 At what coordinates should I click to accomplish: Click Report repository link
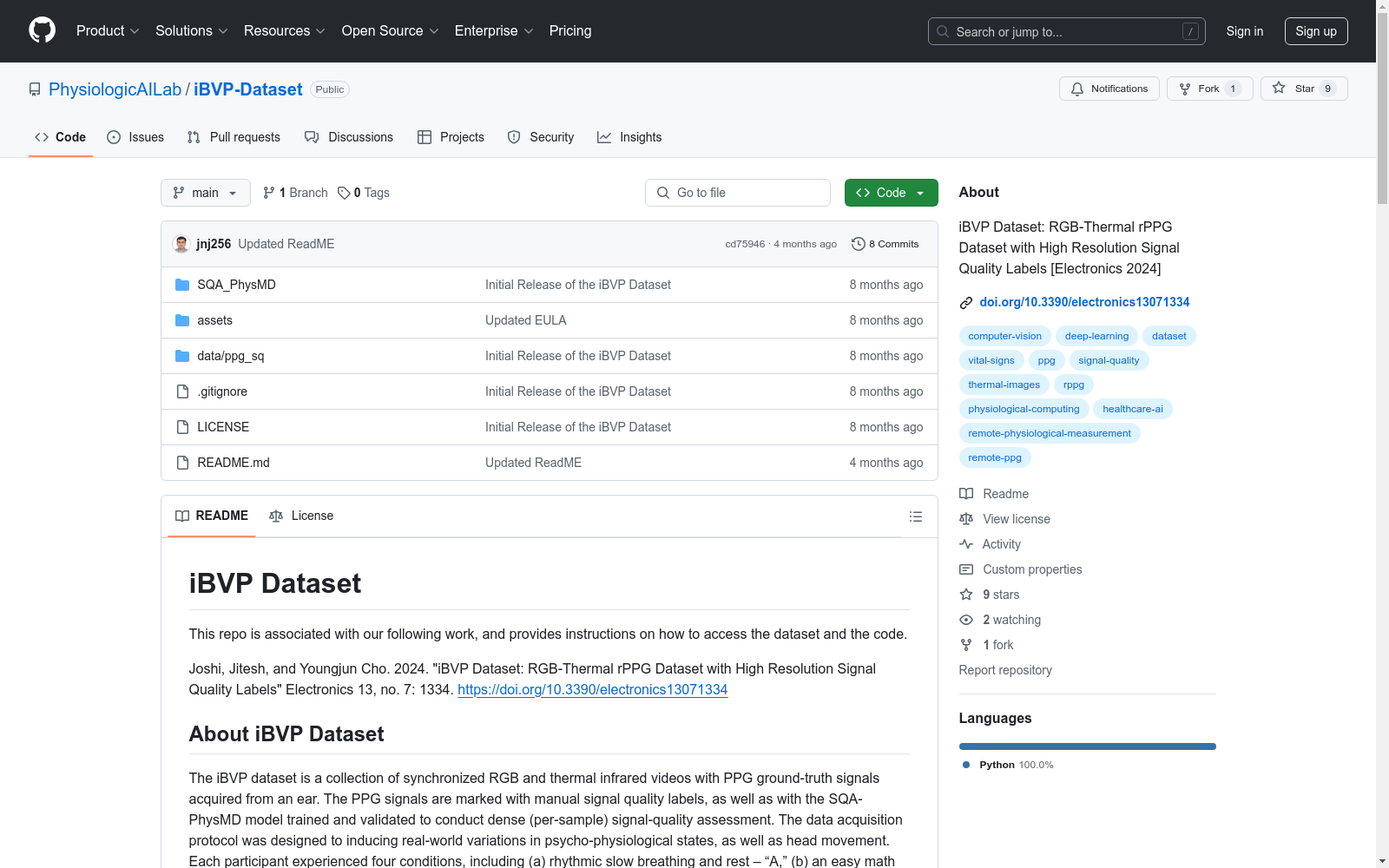[1005, 670]
